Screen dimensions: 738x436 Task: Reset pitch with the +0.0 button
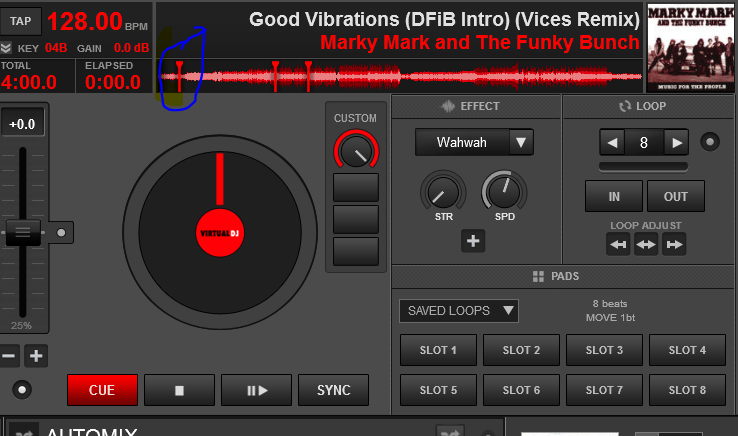point(22,123)
